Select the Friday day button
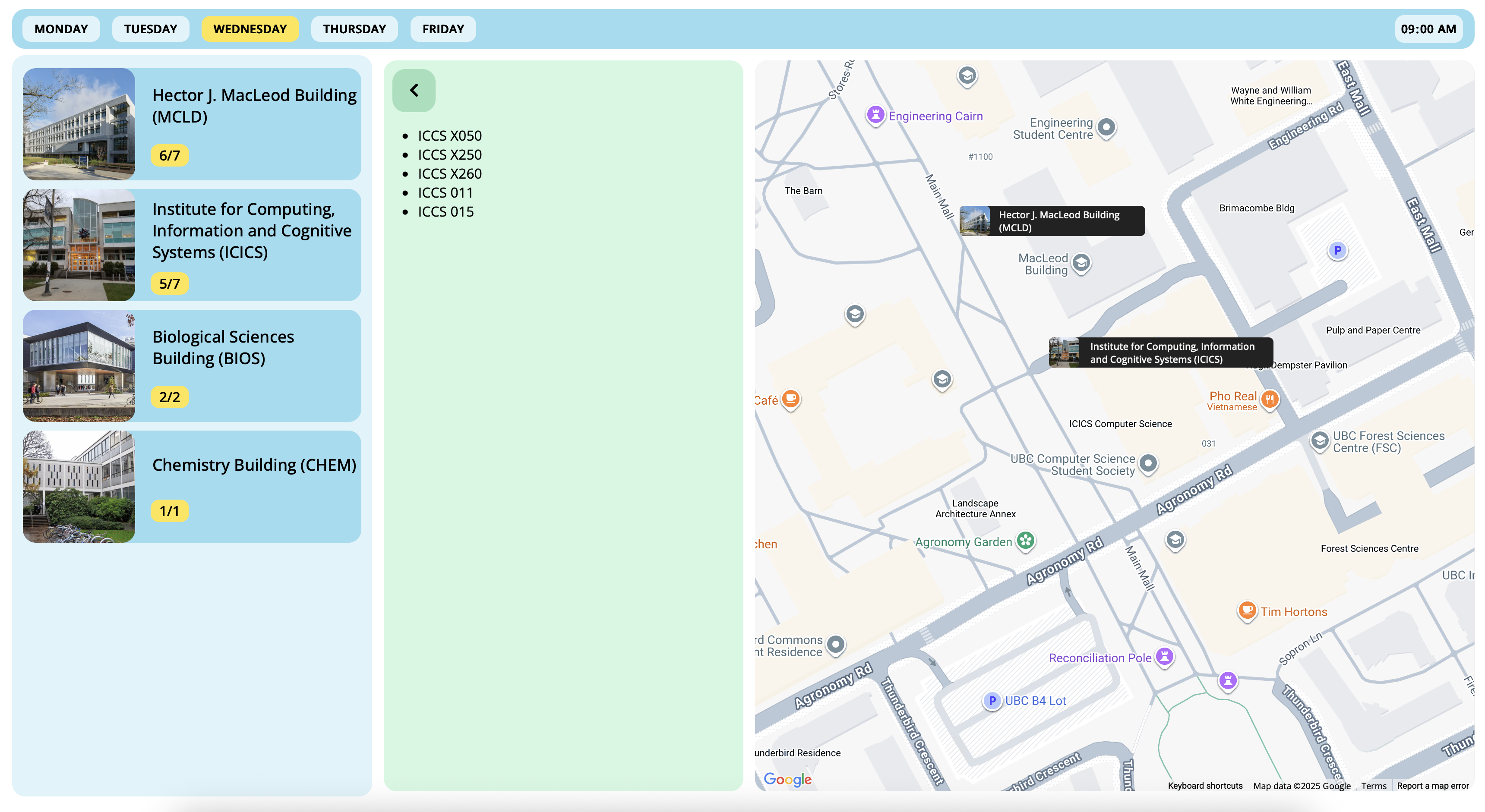This screenshot has height=812, width=1485. 443,29
